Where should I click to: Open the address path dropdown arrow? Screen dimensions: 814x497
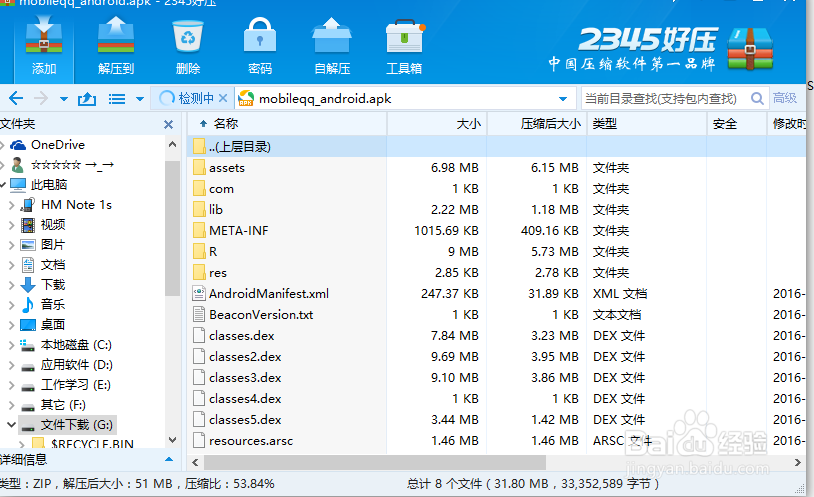563,99
